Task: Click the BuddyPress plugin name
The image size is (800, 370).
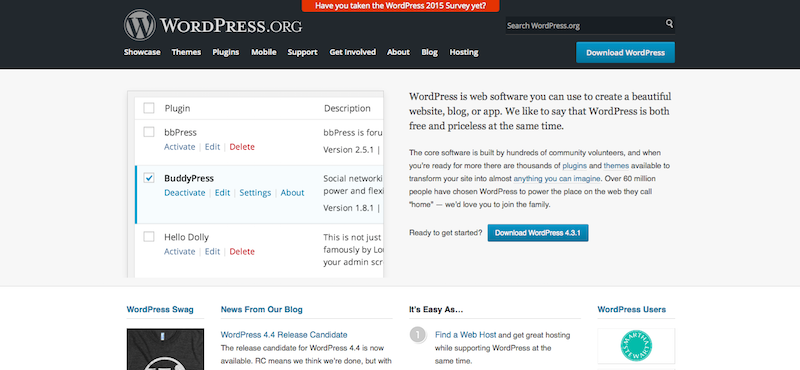Action: [189, 178]
